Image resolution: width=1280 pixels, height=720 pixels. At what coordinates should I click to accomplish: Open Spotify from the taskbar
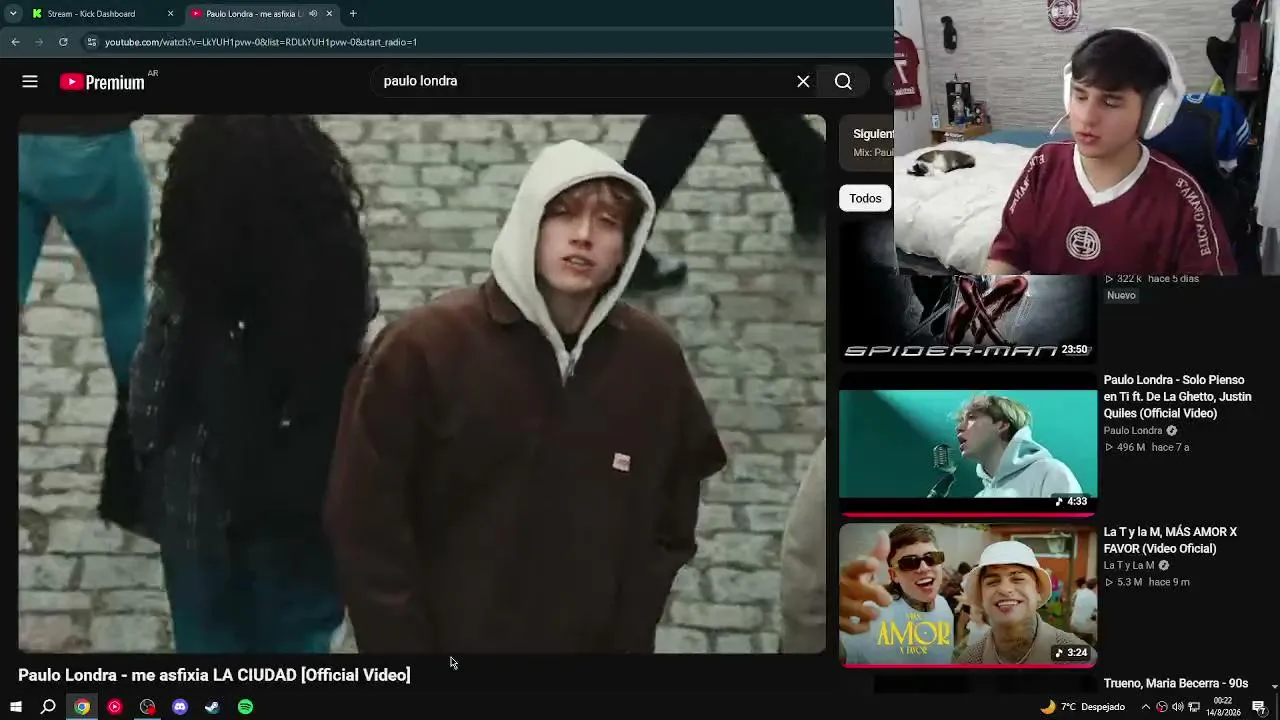[245, 707]
